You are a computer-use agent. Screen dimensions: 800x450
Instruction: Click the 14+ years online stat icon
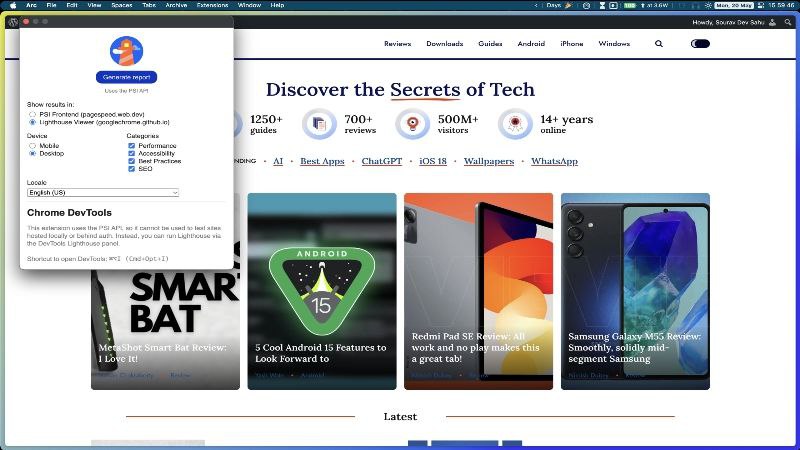pyautogui.click(x=515, y=123)
